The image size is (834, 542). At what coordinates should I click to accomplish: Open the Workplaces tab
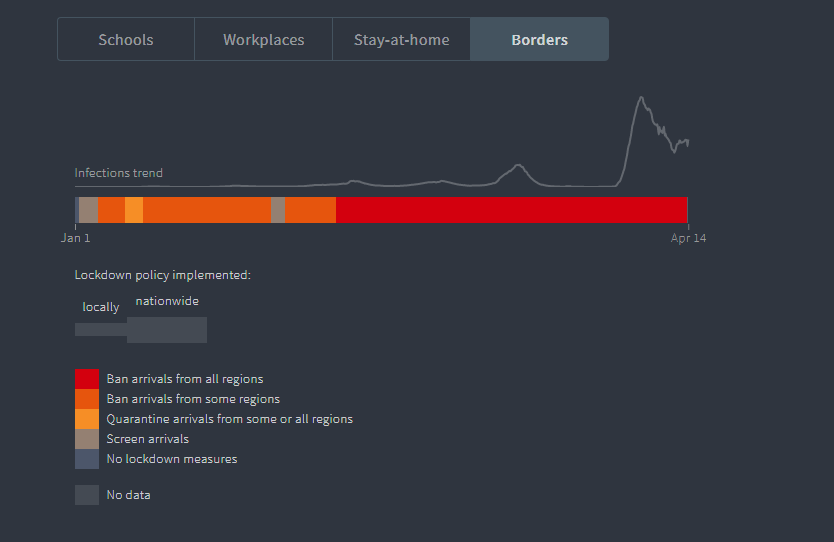(x=263, y=40)
